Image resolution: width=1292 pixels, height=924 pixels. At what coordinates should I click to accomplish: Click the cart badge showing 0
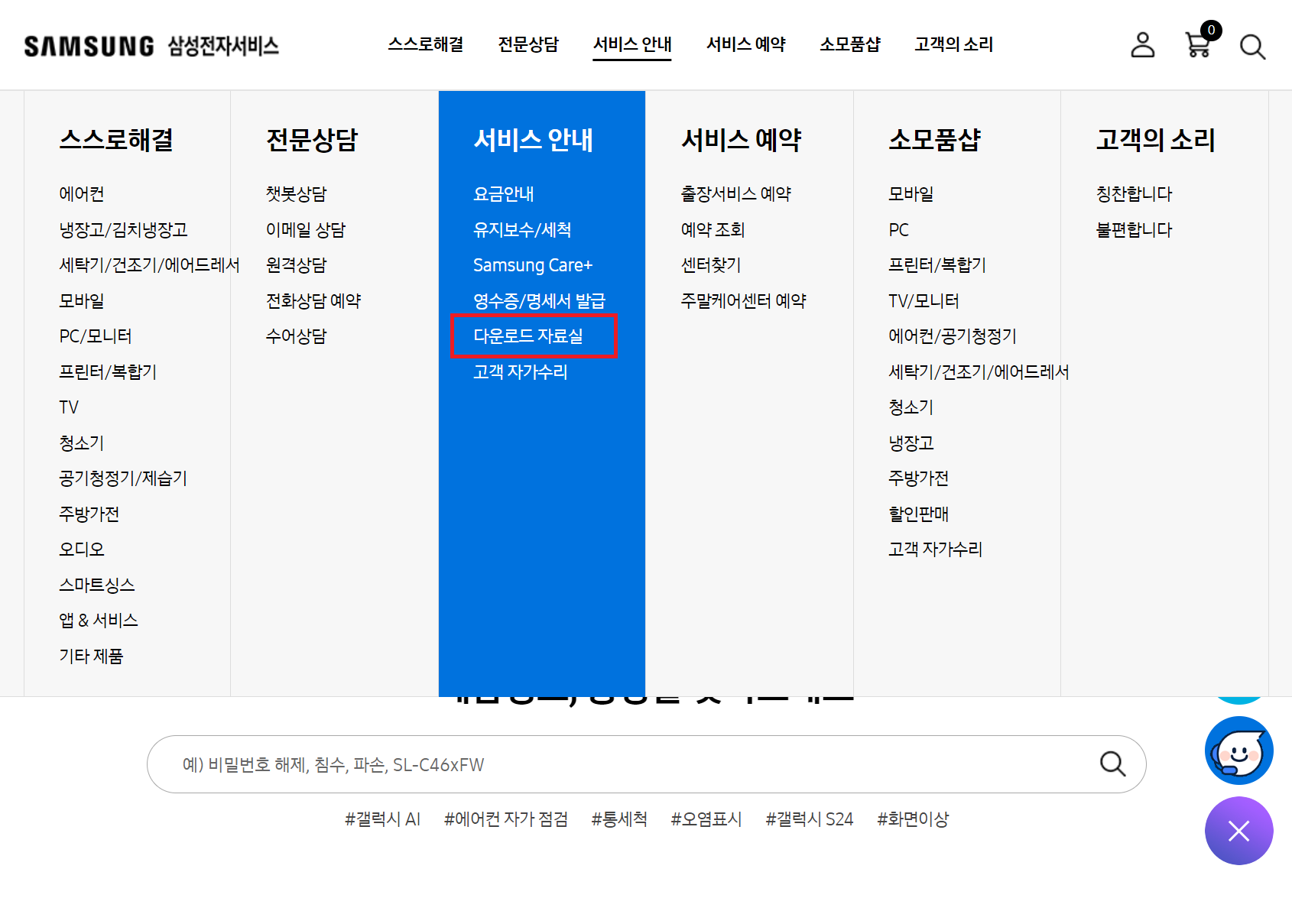(1211, 31)
